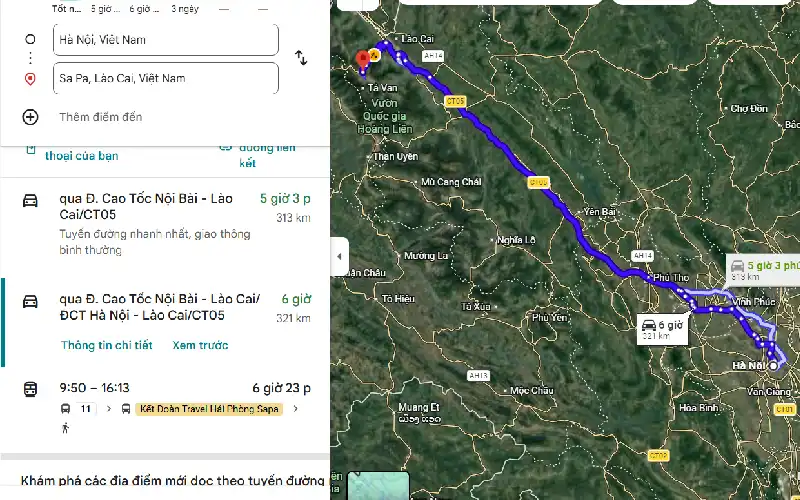The image size is (800, 500).
Task: Click the '5 giờ 3 p' duration text
Action: (x=285, y=198)
